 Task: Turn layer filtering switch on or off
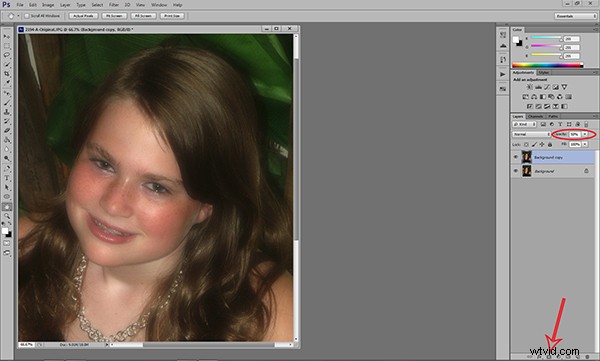coord(586,124)
